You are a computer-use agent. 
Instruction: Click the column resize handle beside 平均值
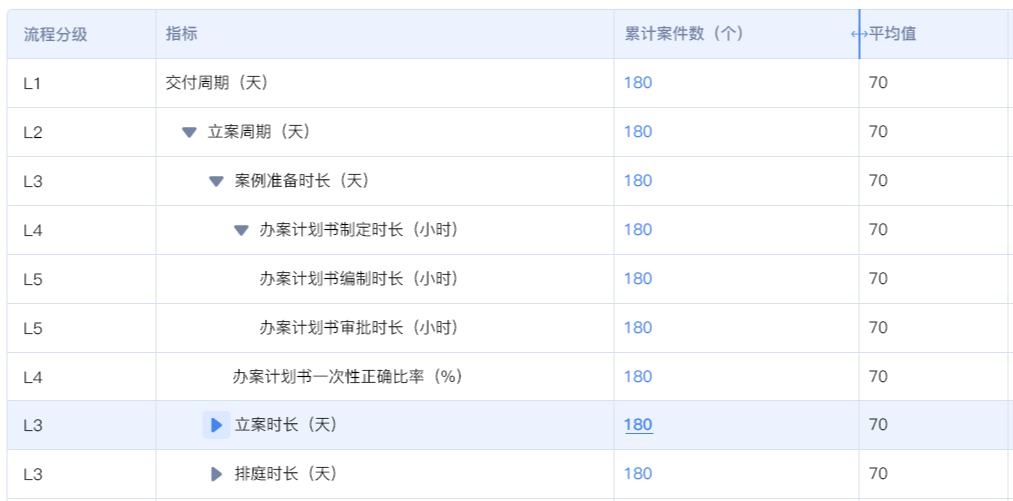[x=859, y=34]
